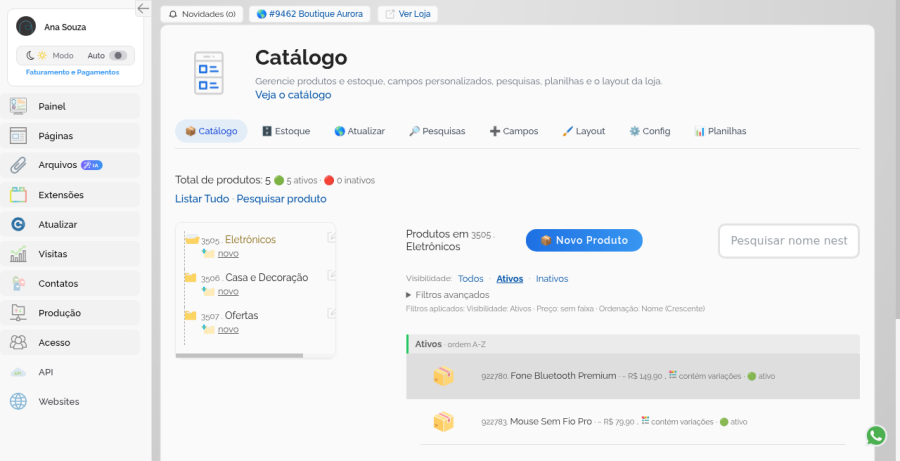Open the Atualizar sidebar icon
The width and height of the screenshot is (900, 461).
[x=18, y=224]
